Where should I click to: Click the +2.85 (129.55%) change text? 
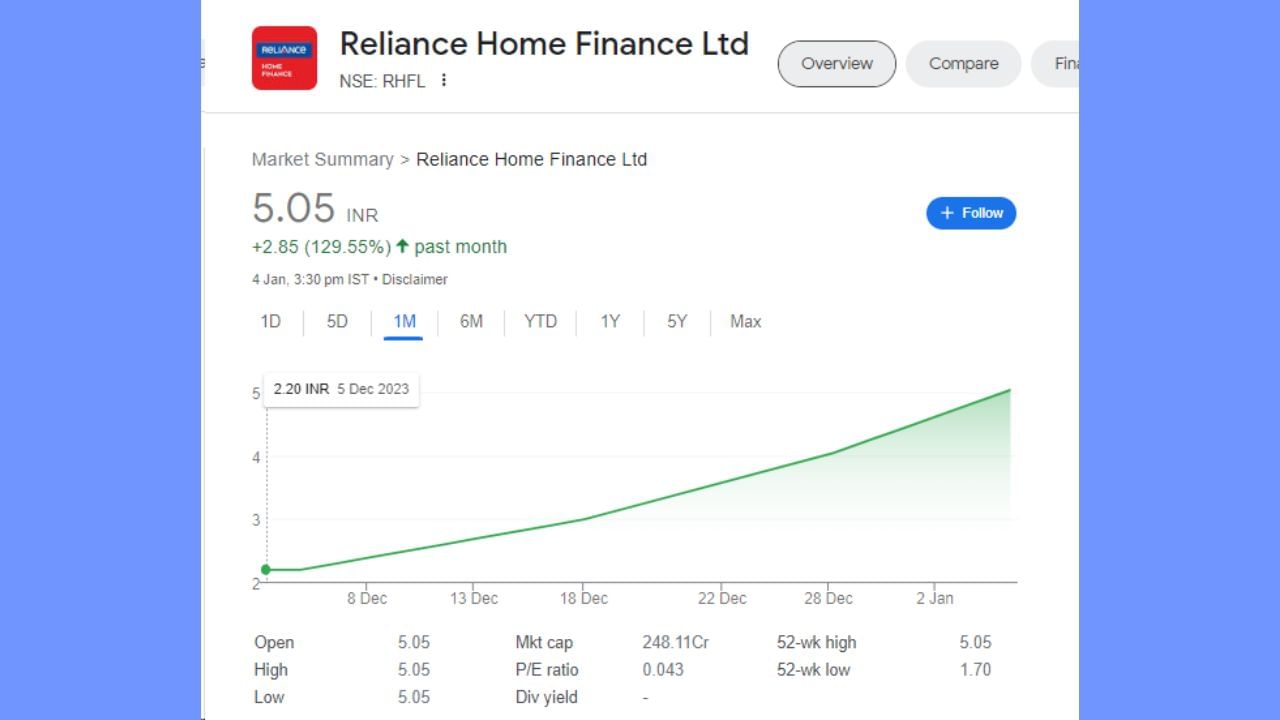321,246
